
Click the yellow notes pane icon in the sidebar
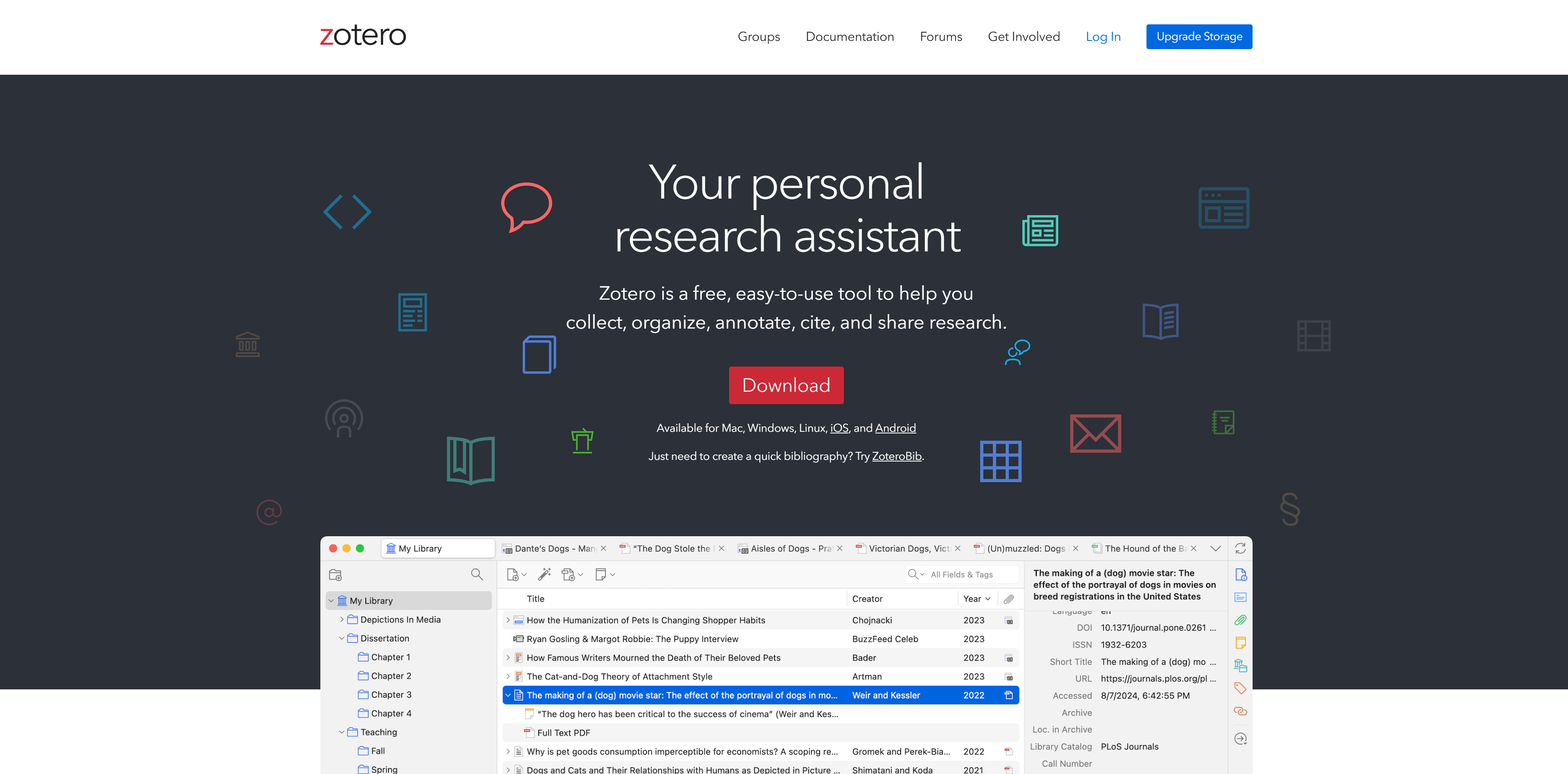(x=1240, y=643)
